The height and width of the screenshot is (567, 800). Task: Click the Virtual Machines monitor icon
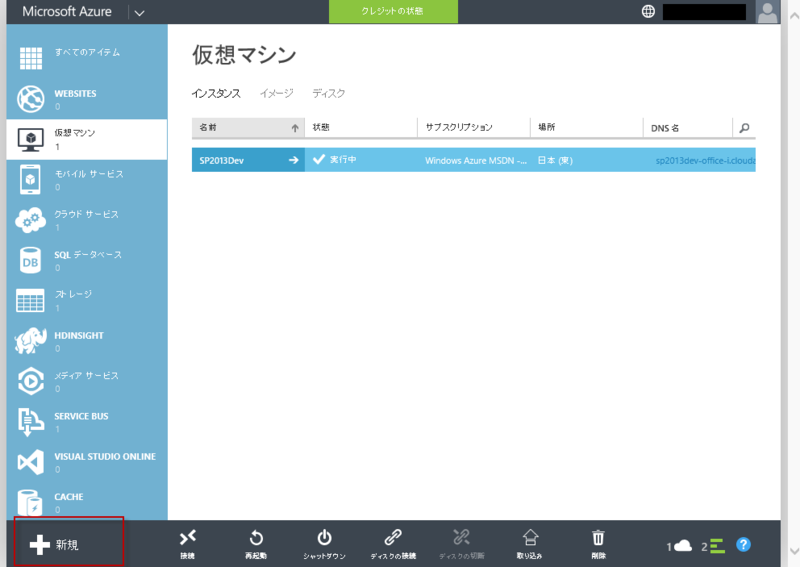click(31, 139)
